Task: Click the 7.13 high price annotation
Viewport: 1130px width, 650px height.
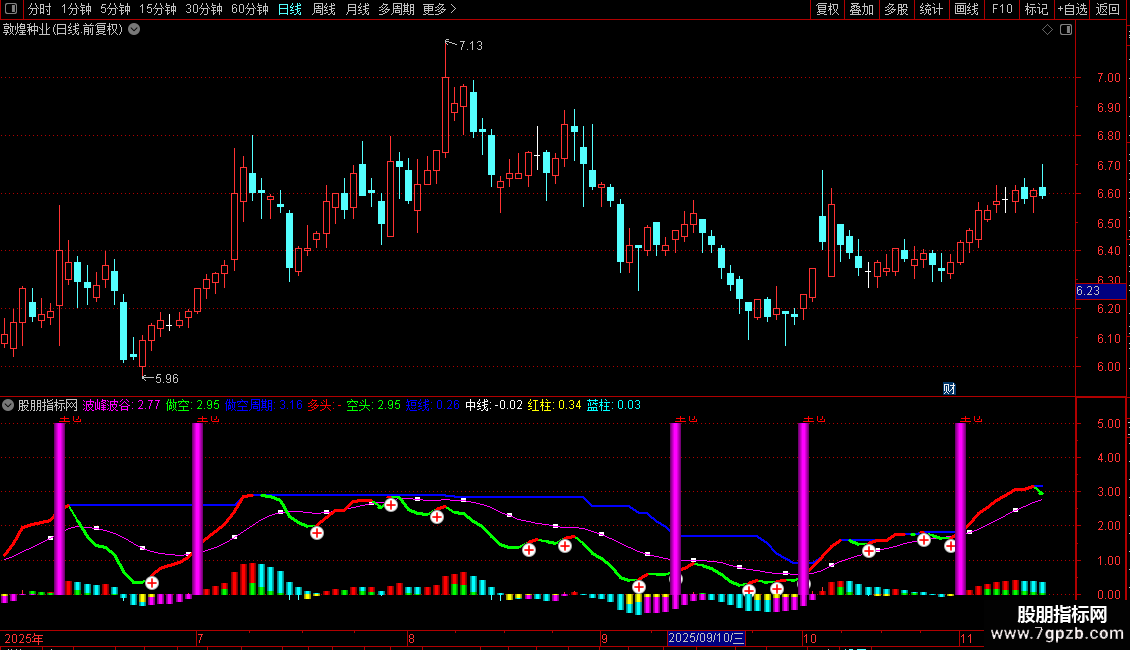Action: click(x=471, y=45)
